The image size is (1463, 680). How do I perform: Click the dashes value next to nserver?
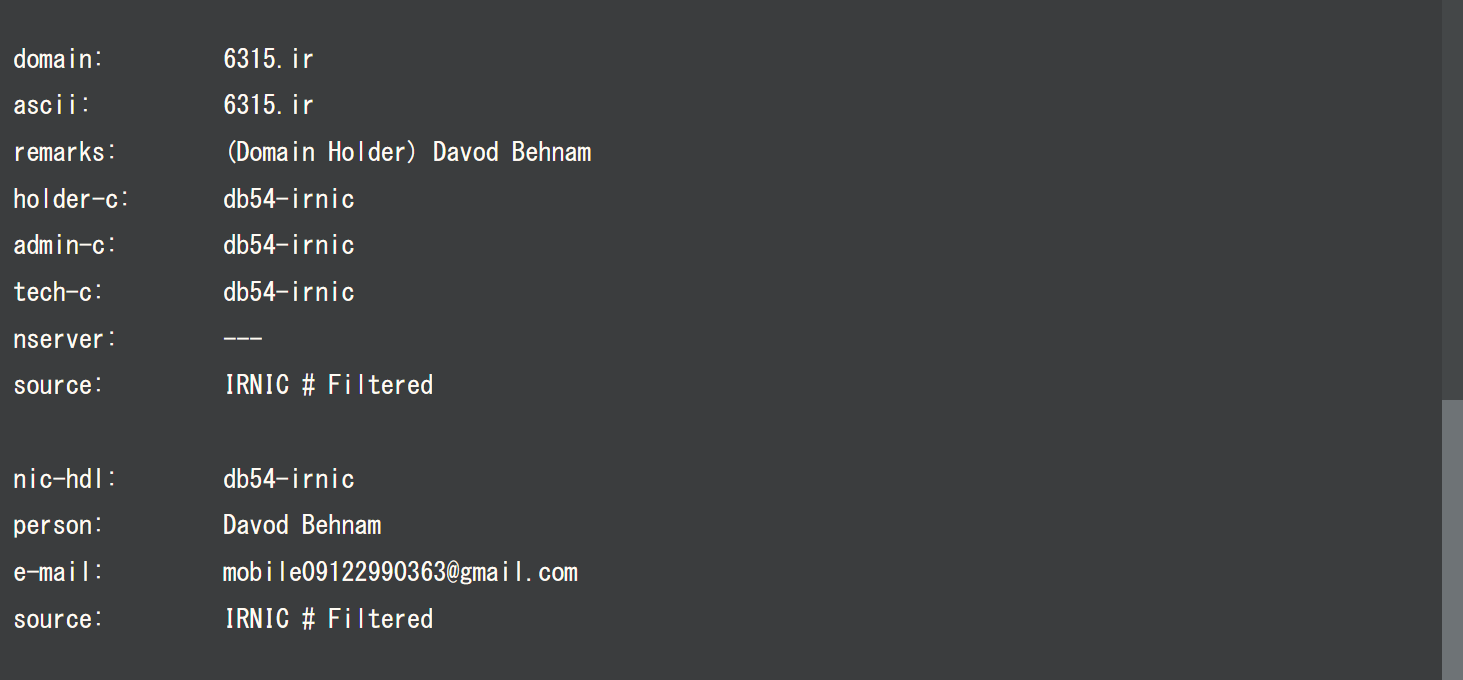(242, 339)
